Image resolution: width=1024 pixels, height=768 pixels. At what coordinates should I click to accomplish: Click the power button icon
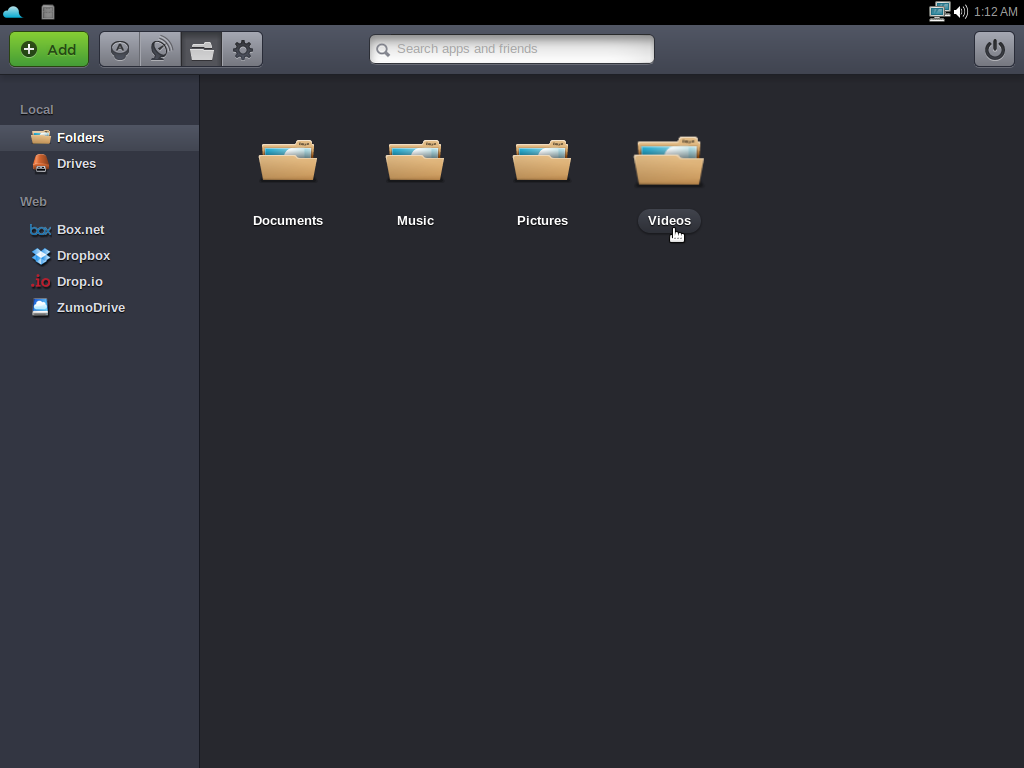click(x=994, y=50)
